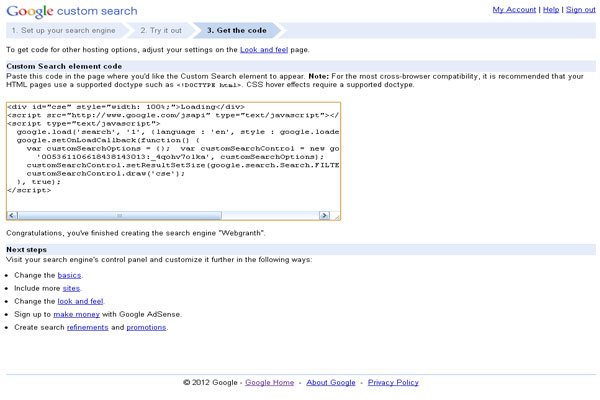Viewport: 600px width, 400px height.
Task: Click the code box left scroll arrow
Action: [x=12, y=216]
